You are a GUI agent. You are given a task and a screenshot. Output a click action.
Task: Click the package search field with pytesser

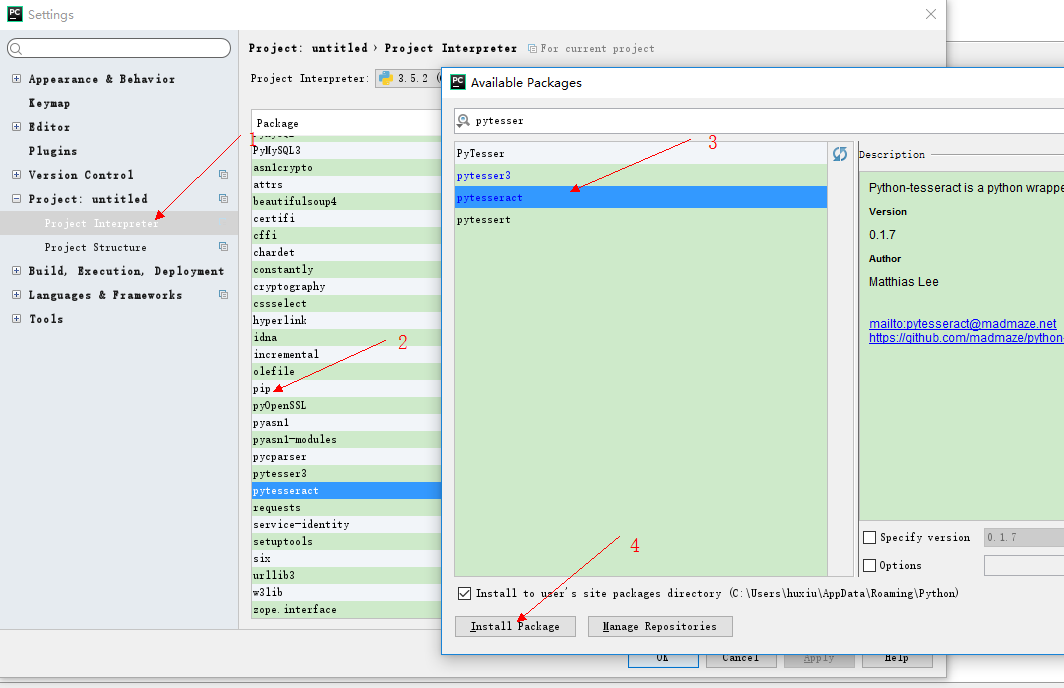pyautogui.click(x=759, y=121)
